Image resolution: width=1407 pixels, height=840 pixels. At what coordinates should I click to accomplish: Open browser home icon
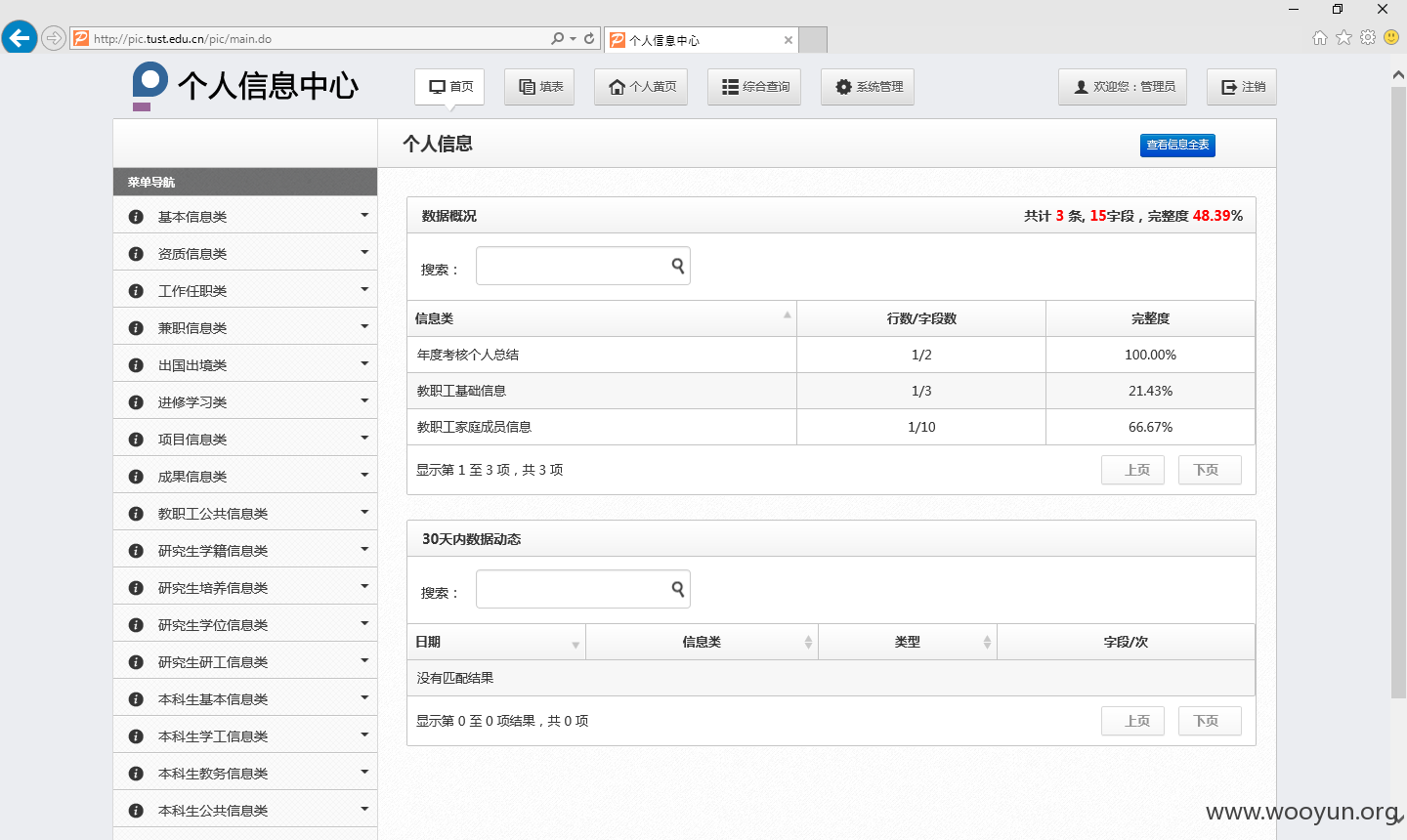click(x=1320, y=37)
